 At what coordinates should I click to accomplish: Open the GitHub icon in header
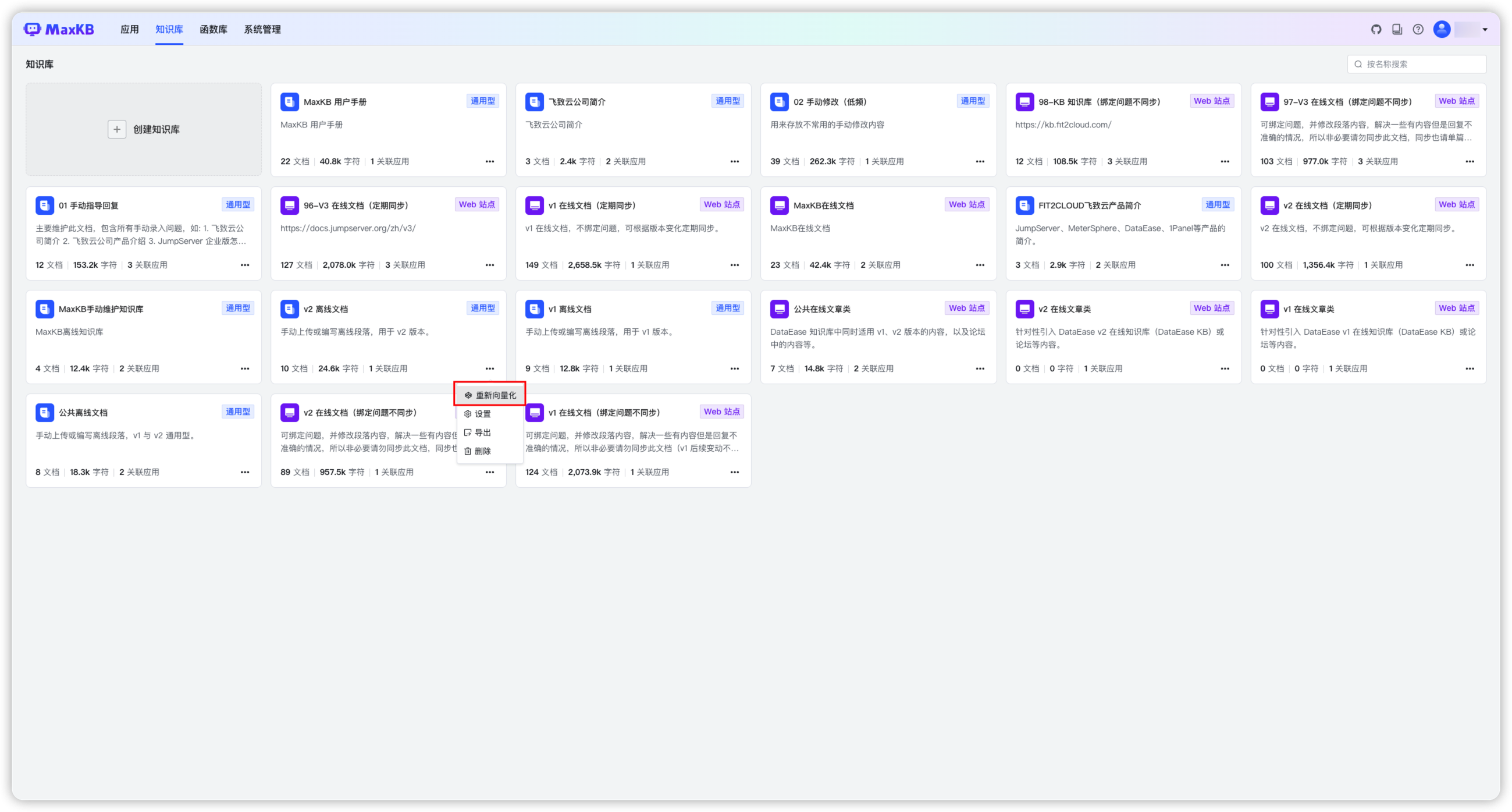[1376, 29]
